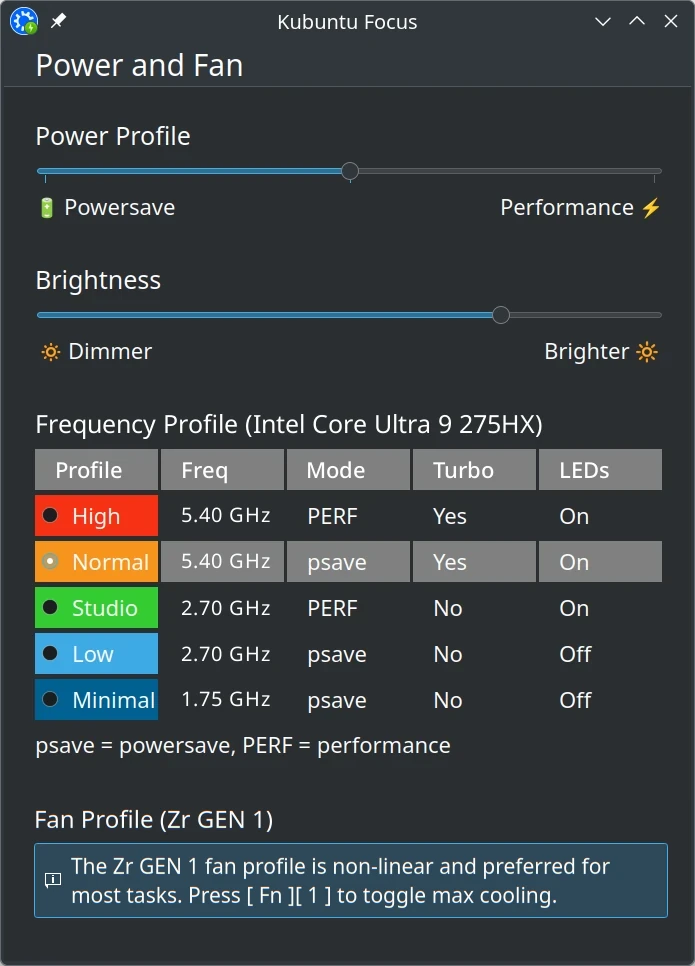695x966 pixels.
Task: Click the Turbo column header
Action: [x=474, y=469]
